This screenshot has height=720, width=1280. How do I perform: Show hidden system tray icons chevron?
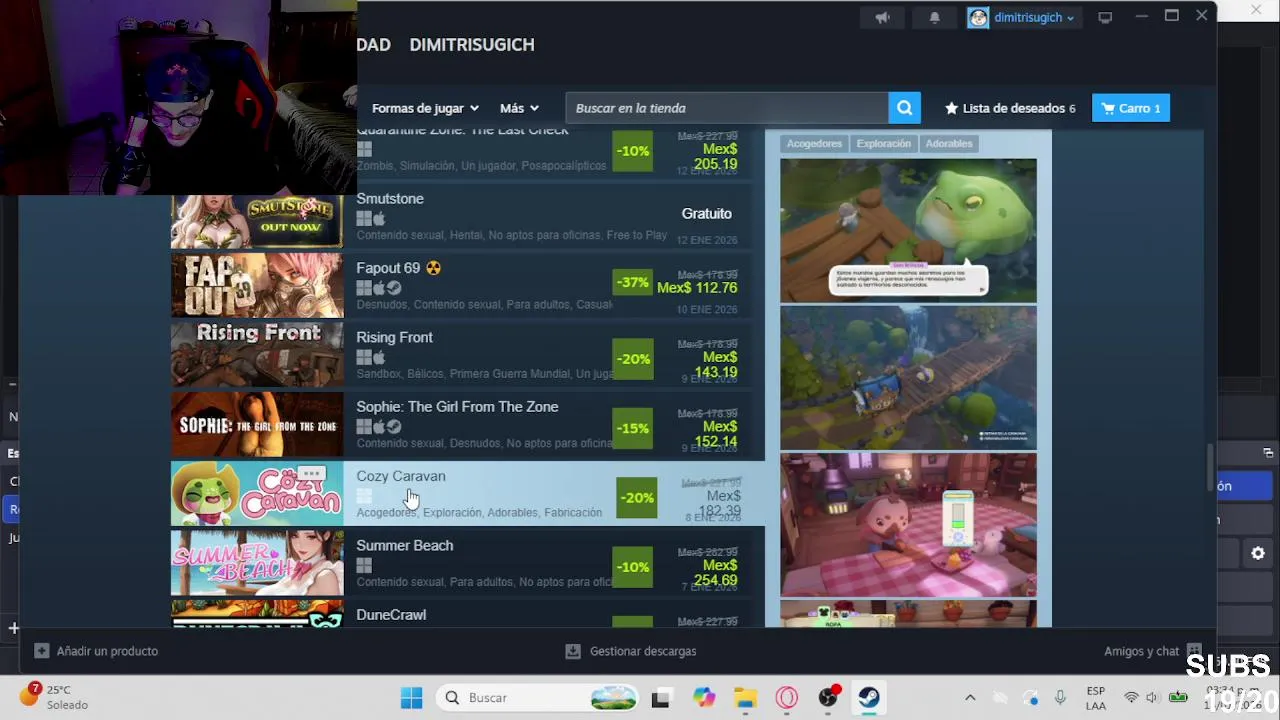969,698
